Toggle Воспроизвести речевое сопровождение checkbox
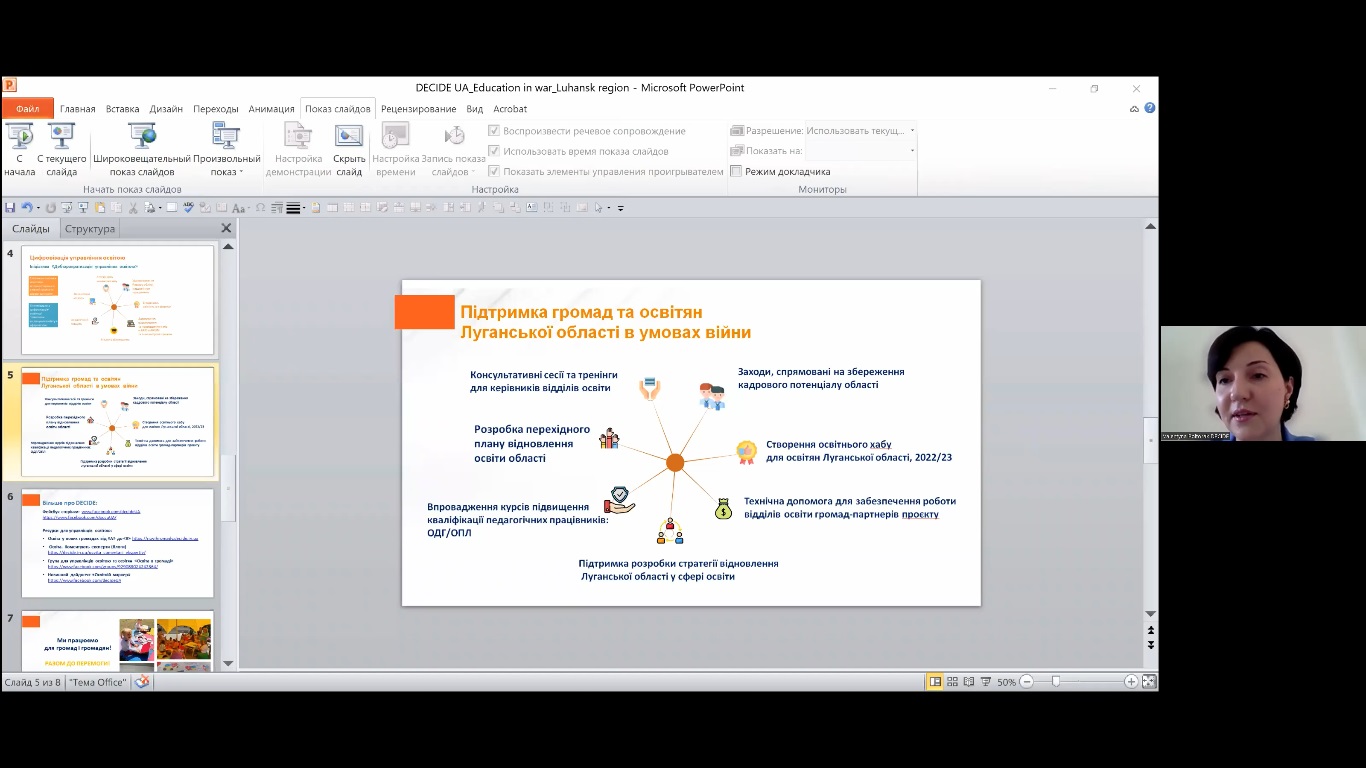Viewport: 1366px width, 768px height. coord(494,131)
